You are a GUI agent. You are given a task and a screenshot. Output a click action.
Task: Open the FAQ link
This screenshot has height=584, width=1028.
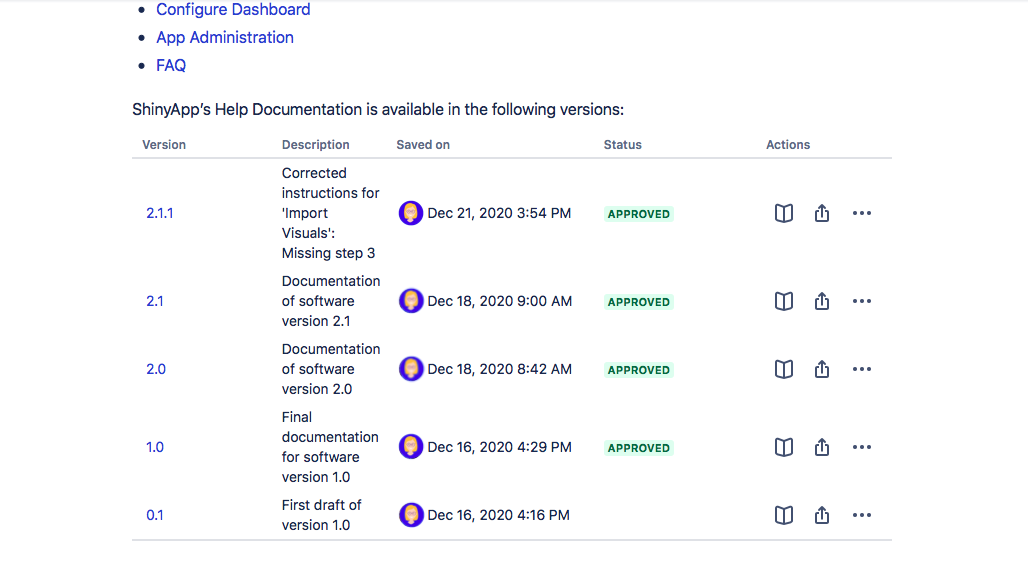point(170,65)
